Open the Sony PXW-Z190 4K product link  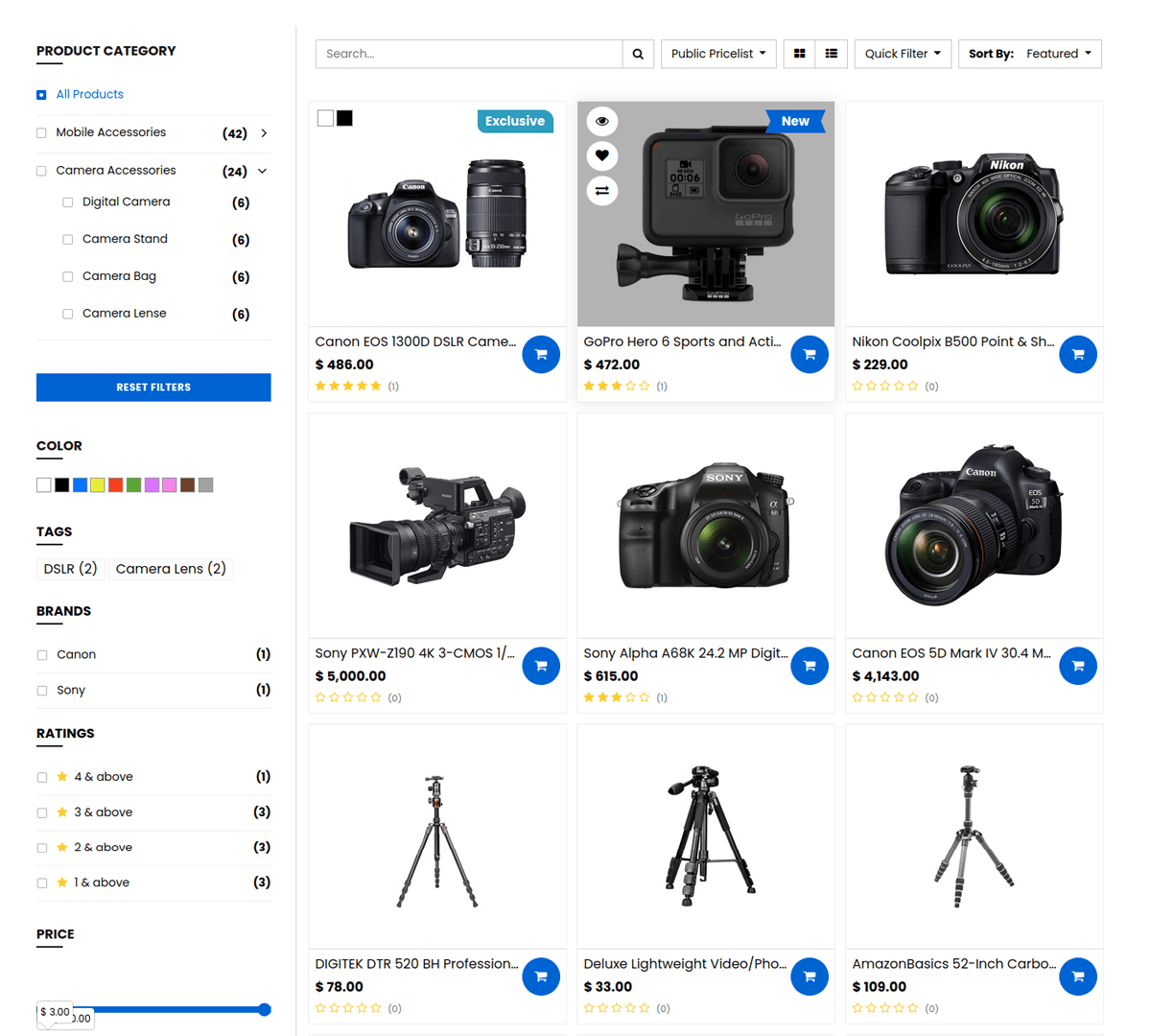click(x=414, y=653)
